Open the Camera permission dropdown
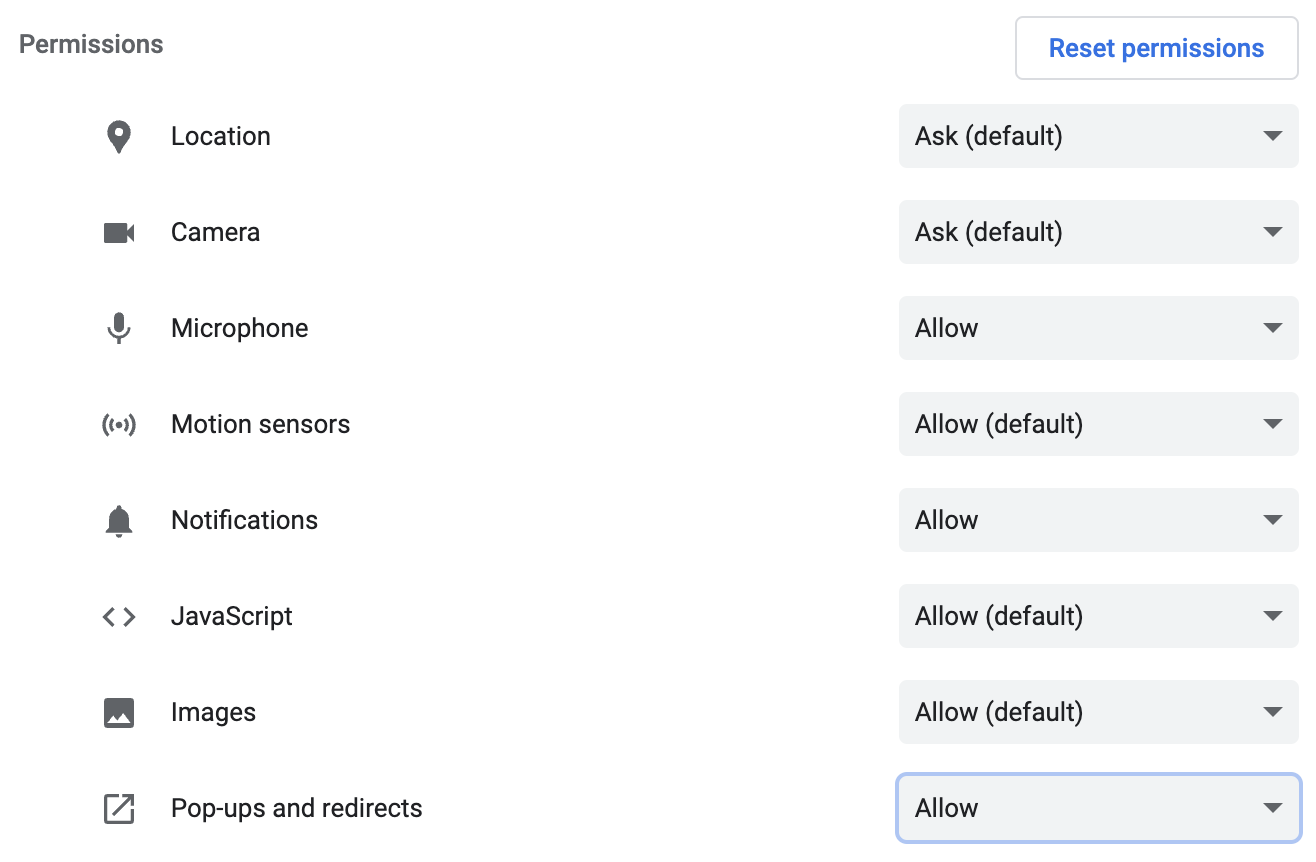The height and width of the screenshot is (862, 1316). point(1098,232)
